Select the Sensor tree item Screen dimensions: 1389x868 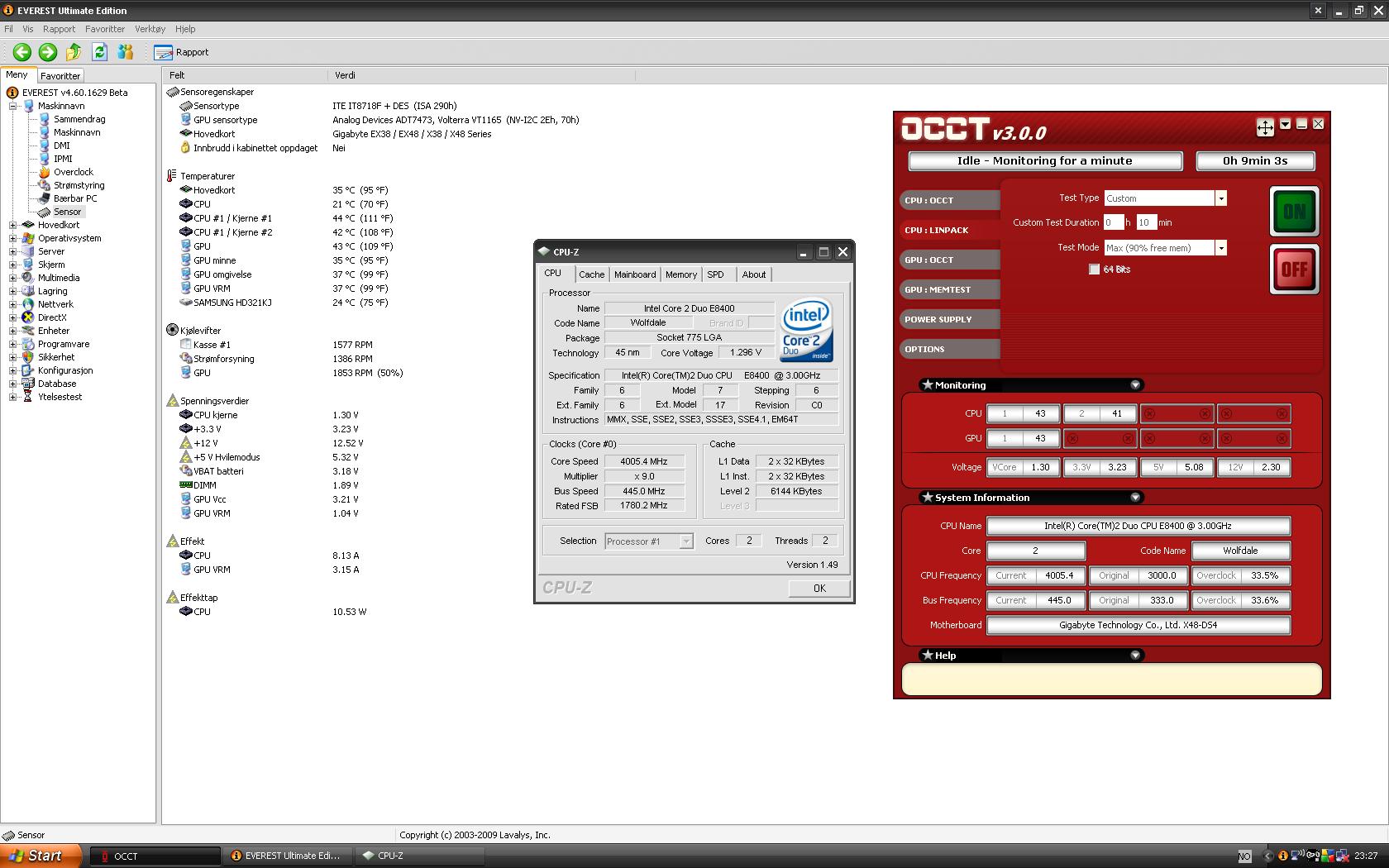coord(68,212)
